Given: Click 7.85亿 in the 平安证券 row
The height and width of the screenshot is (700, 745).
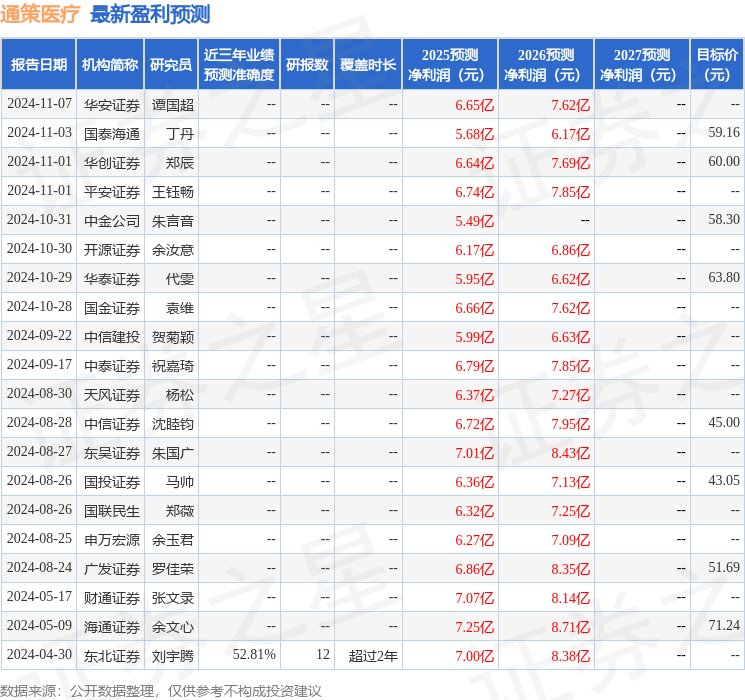Looking at the screenshot, I should pos(571,192).
